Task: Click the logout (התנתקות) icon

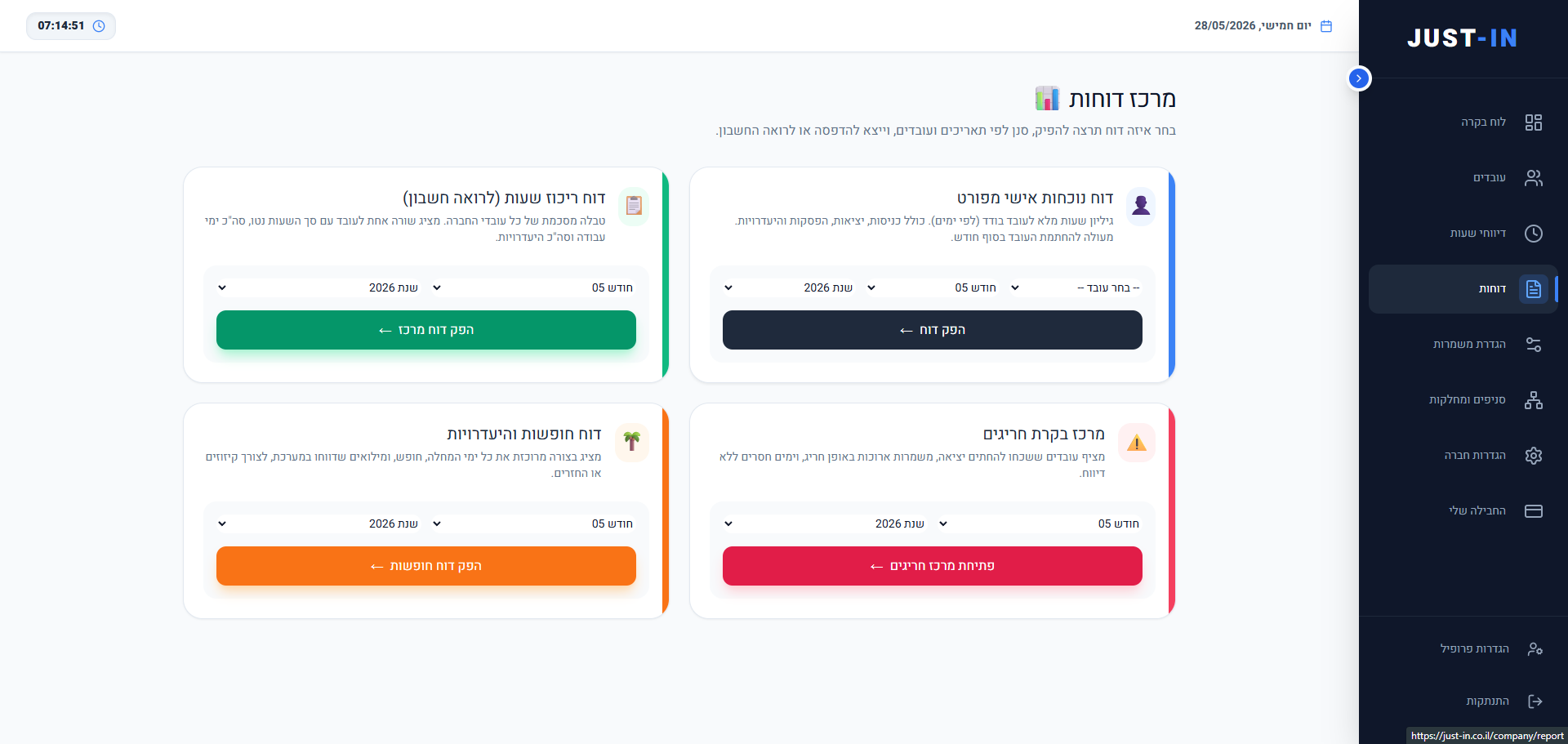Action: pos(1535,702)
